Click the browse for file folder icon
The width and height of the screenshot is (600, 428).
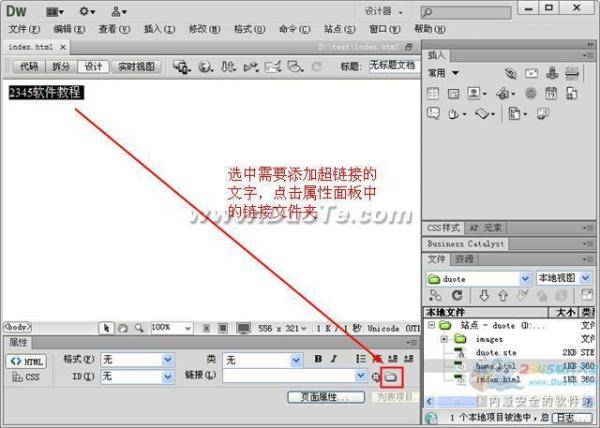[392, 377]
